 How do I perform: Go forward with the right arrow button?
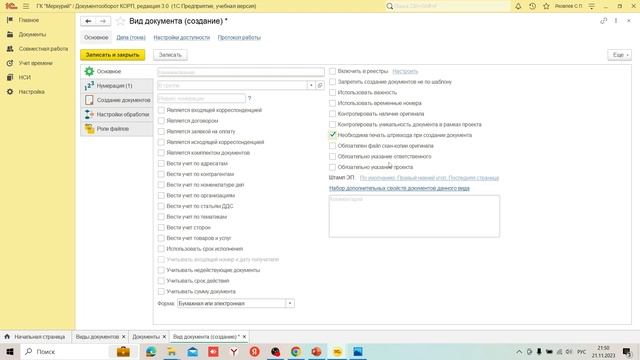pos(103,21)
